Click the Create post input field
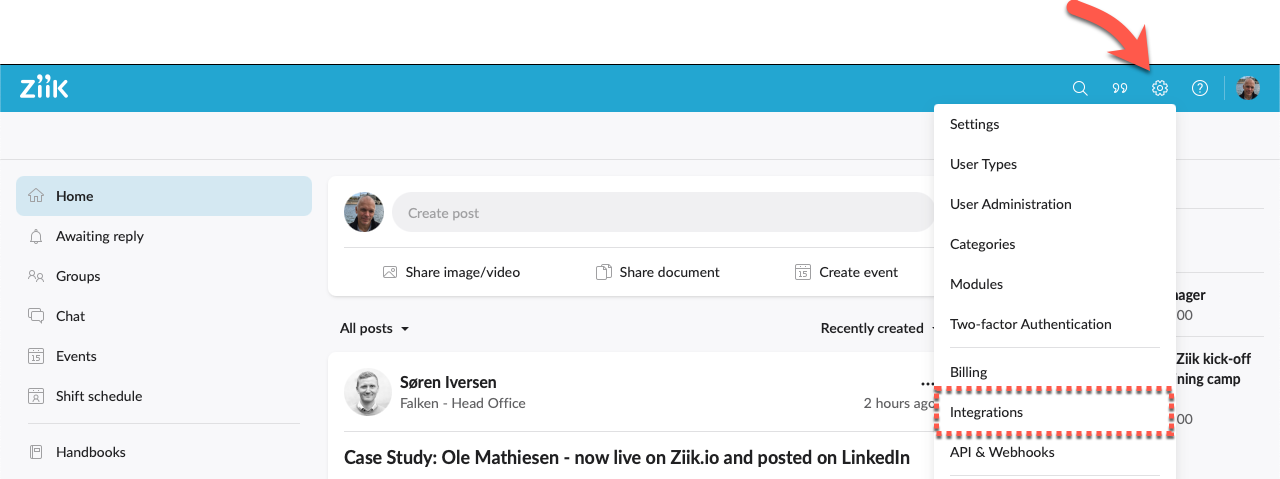The image size is (1280, 479). (x=660, y=213)
